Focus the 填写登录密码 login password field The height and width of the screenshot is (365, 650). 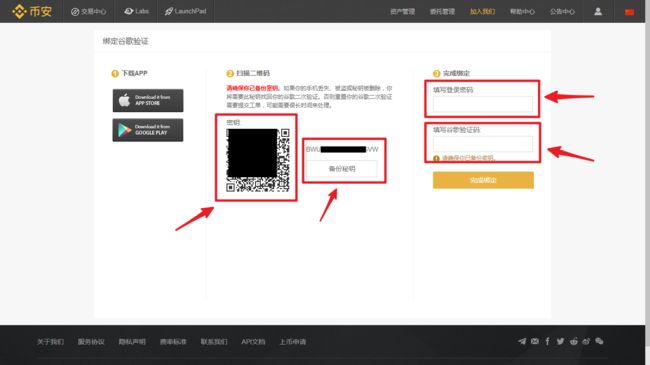tap(483, 104)
